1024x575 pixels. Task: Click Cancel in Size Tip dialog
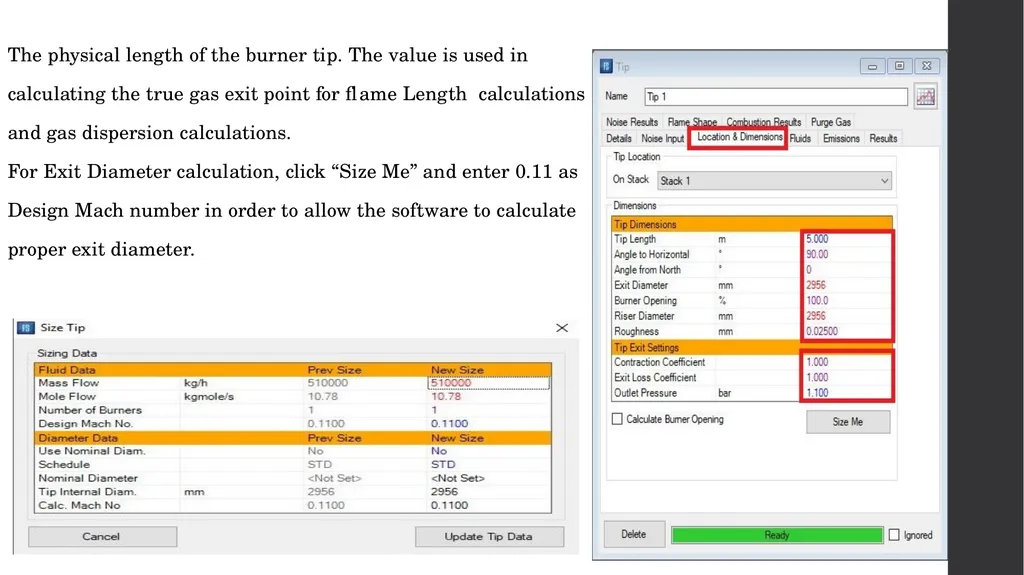[102, 536]
